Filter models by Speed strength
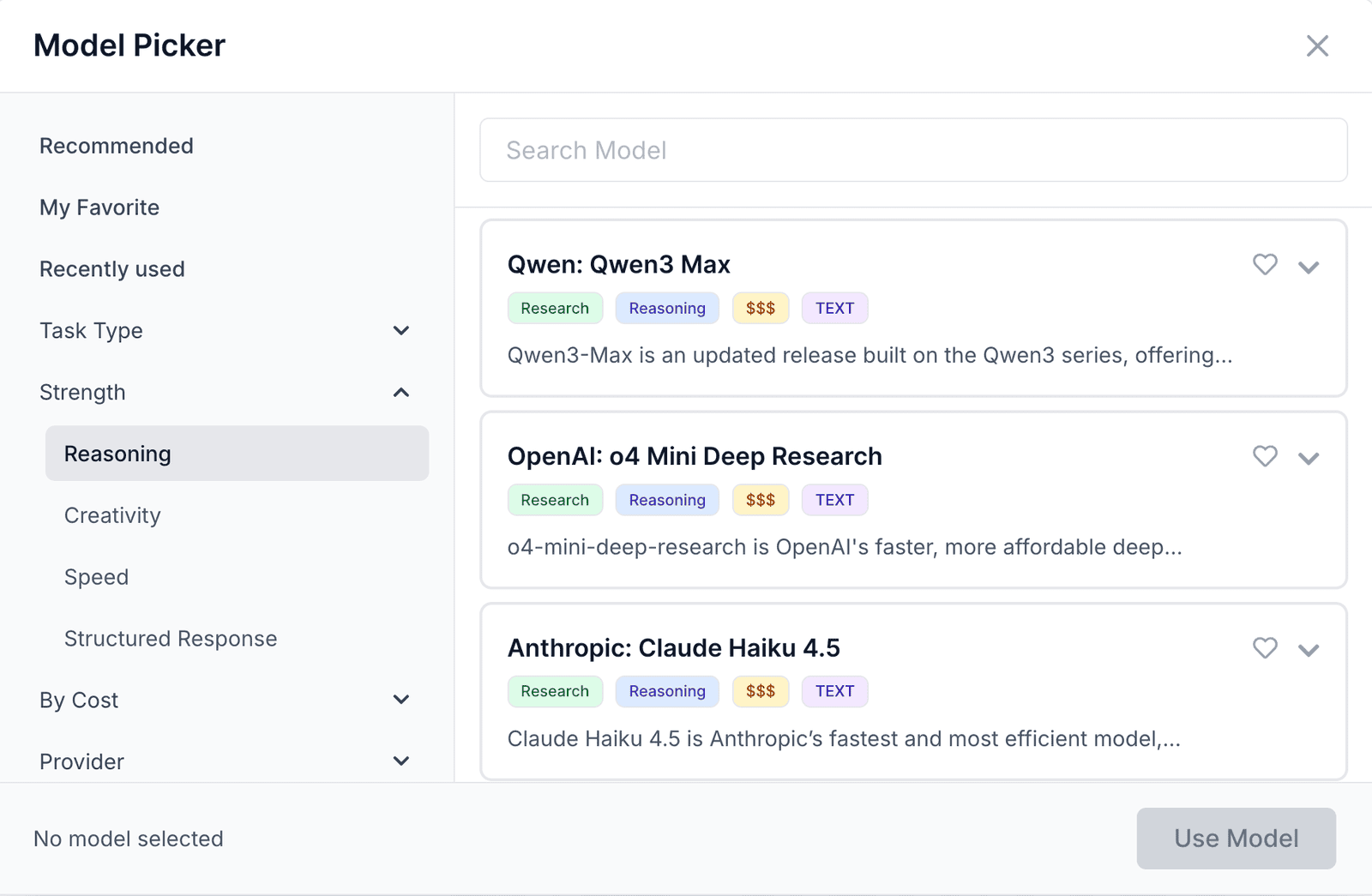 (96, 577)
